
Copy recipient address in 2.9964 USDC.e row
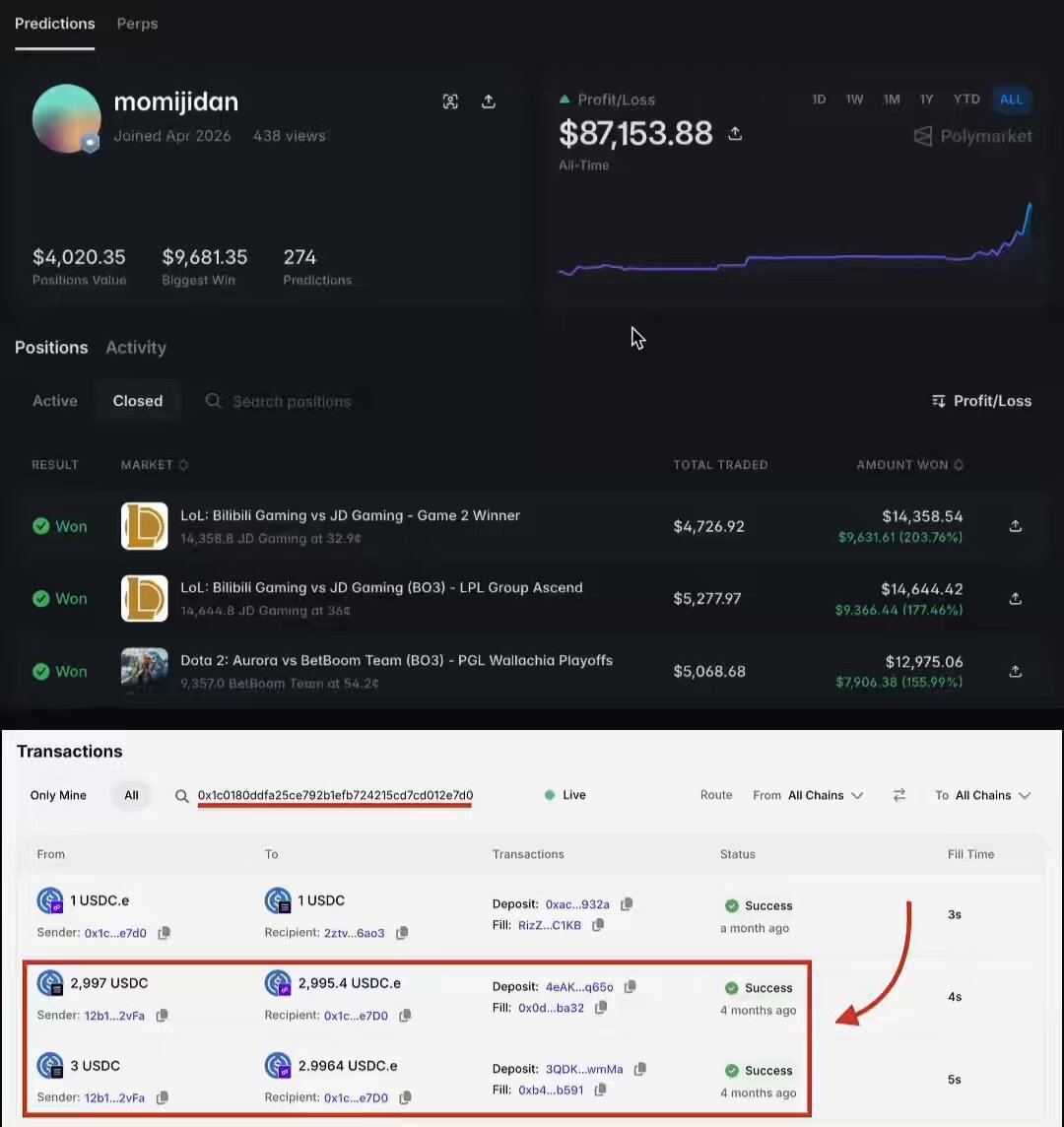click(406, 1097)
